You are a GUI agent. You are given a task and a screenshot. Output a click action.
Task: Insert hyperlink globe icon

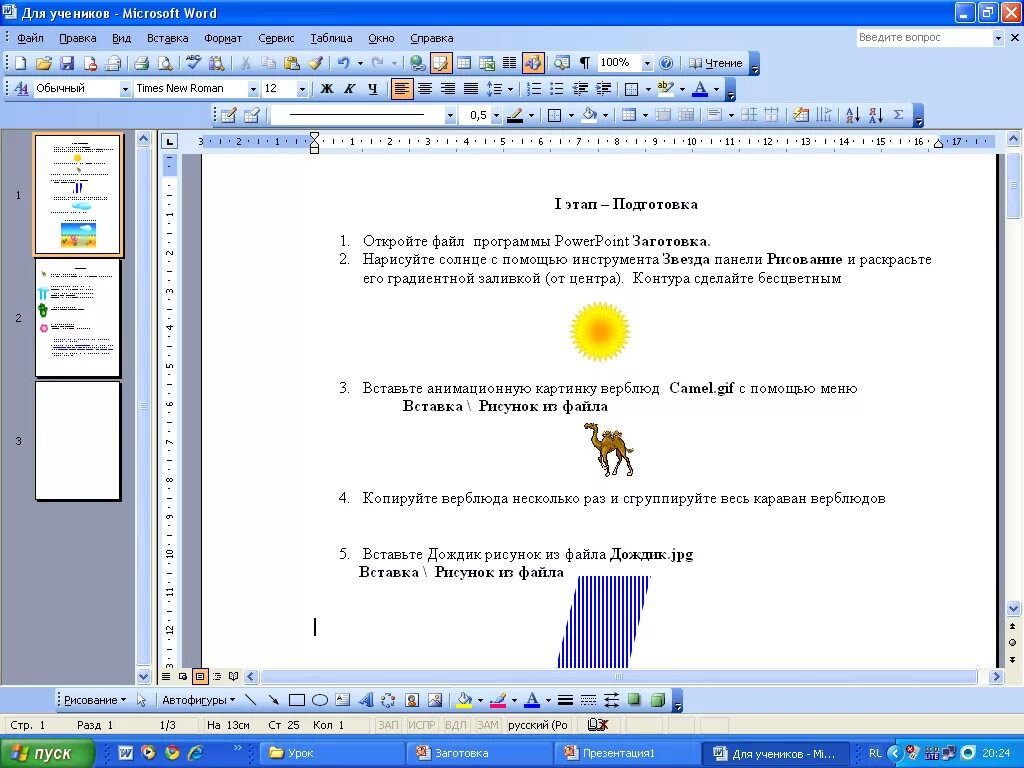[417, 63]
